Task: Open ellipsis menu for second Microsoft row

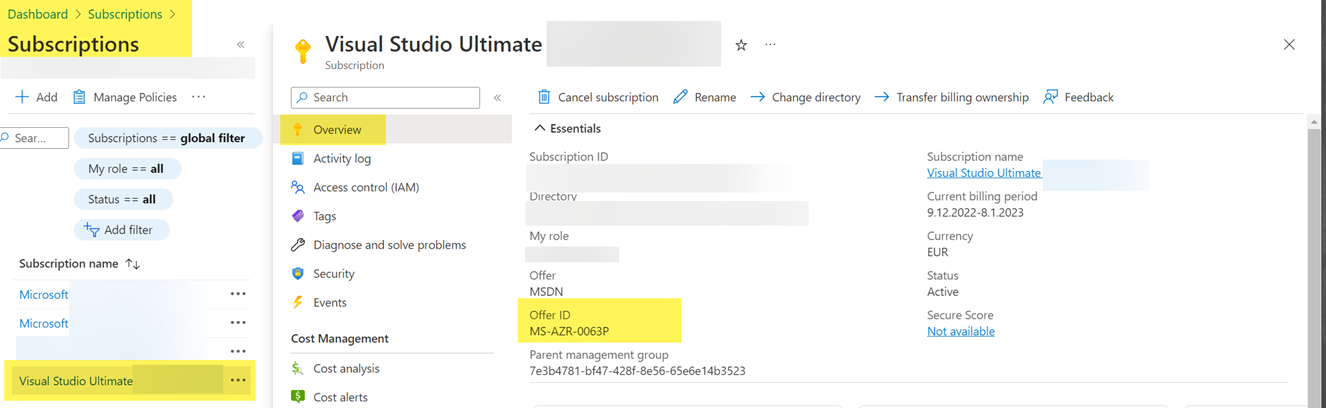Action: pyautogui.click(x=238, y=323)
